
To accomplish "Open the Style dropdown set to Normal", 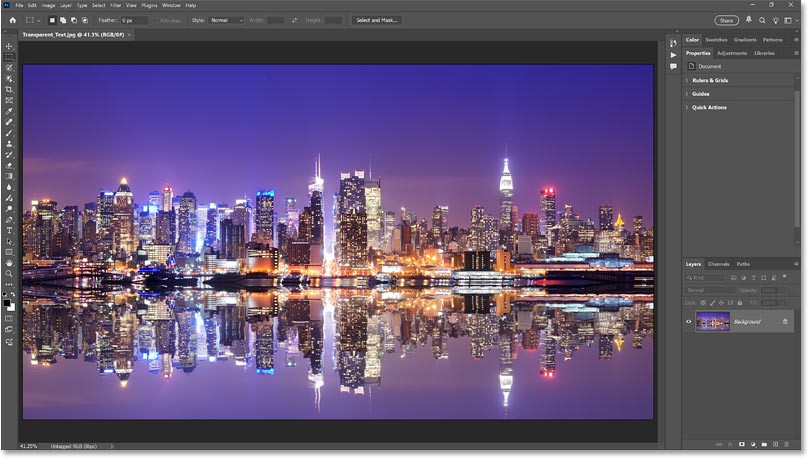I will click(x=225, y=20).
